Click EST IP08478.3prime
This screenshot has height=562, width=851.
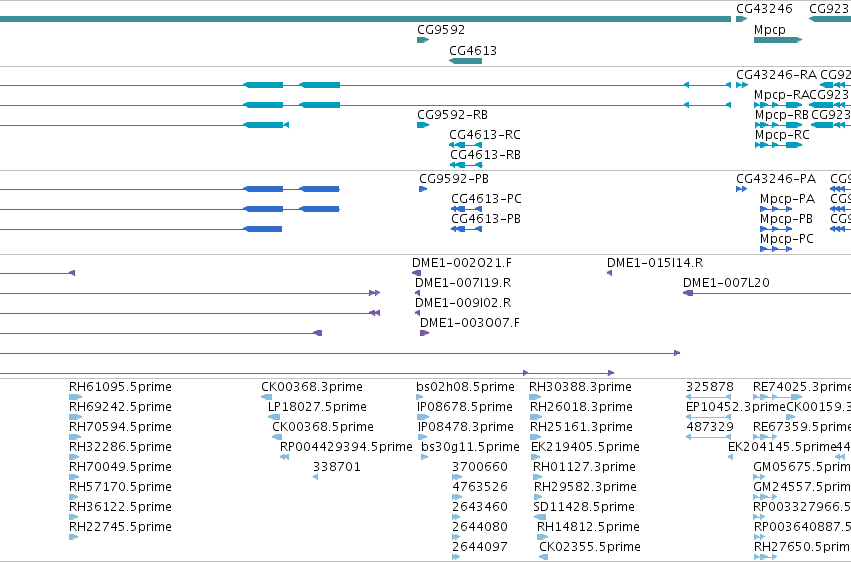pyautogui.click(x=465, y=427)
